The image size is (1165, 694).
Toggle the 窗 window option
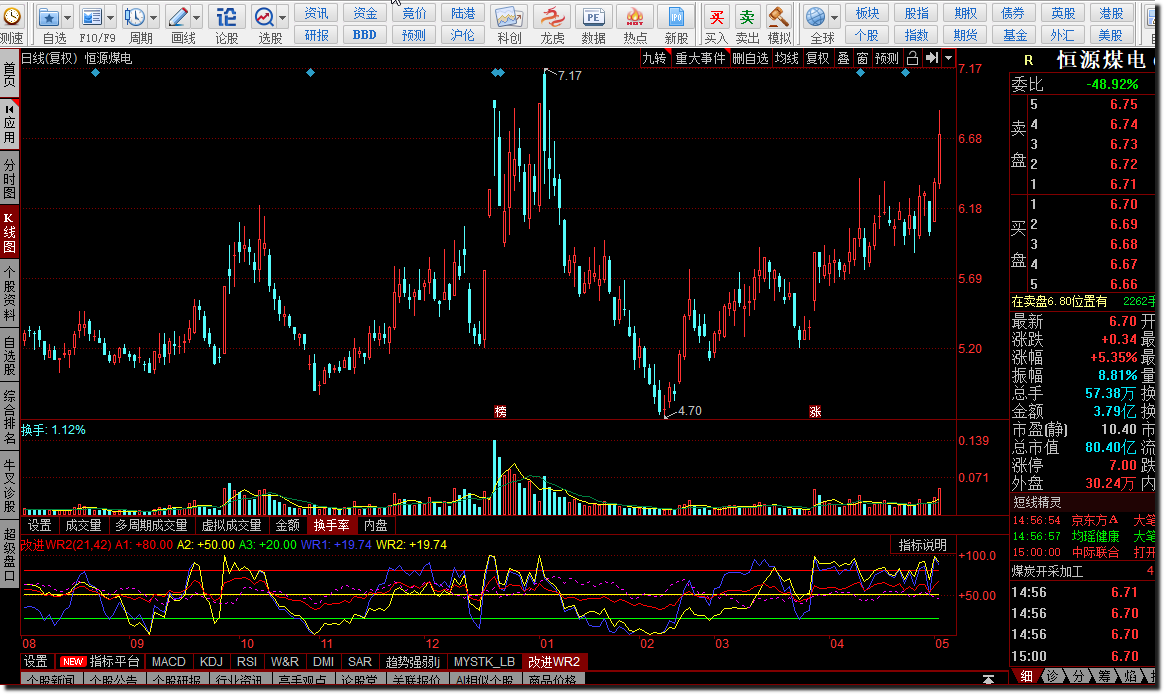(x=862, y=58)
